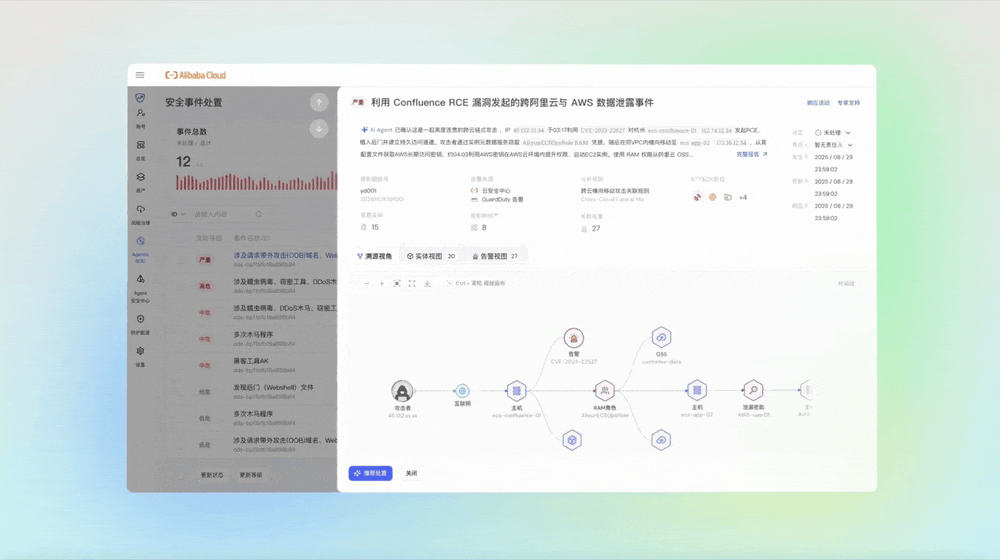Click the second orange ATT&CK stage icon
1000x560 pixels.
(x=712, y=197)
